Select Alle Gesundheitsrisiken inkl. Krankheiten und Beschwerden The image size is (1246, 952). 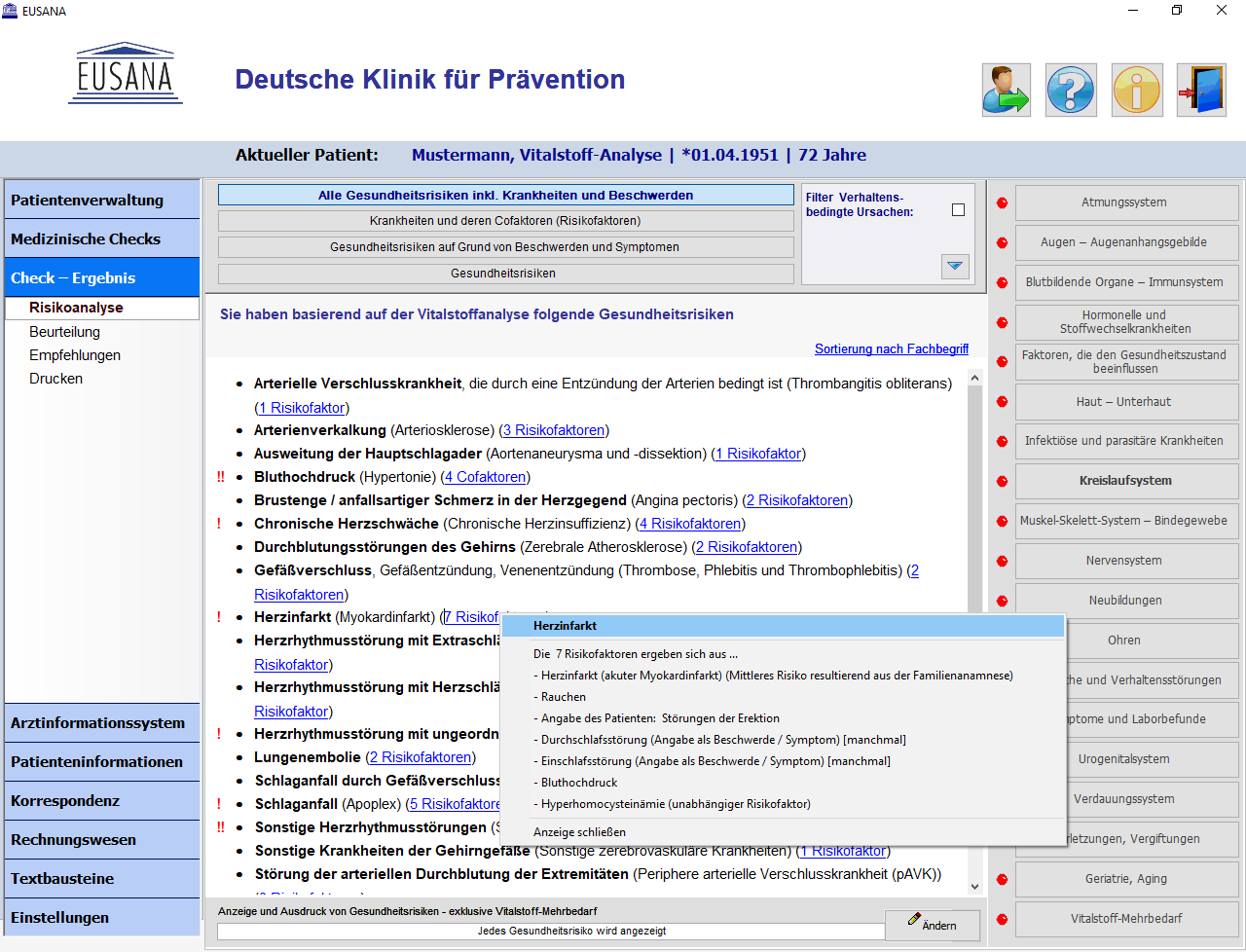point(505,195)
